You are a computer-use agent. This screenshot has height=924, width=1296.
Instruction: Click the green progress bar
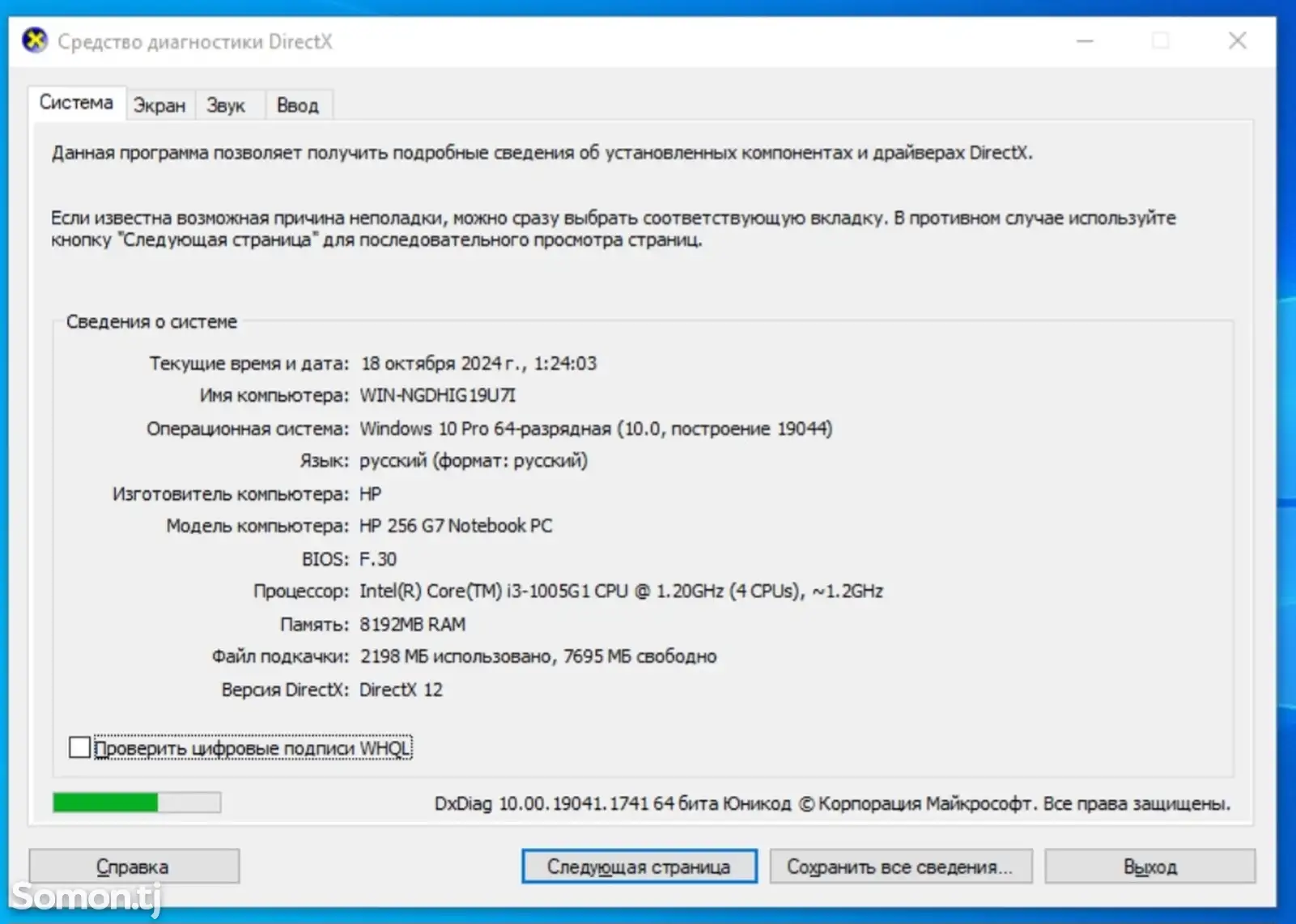tap(136, 803)
